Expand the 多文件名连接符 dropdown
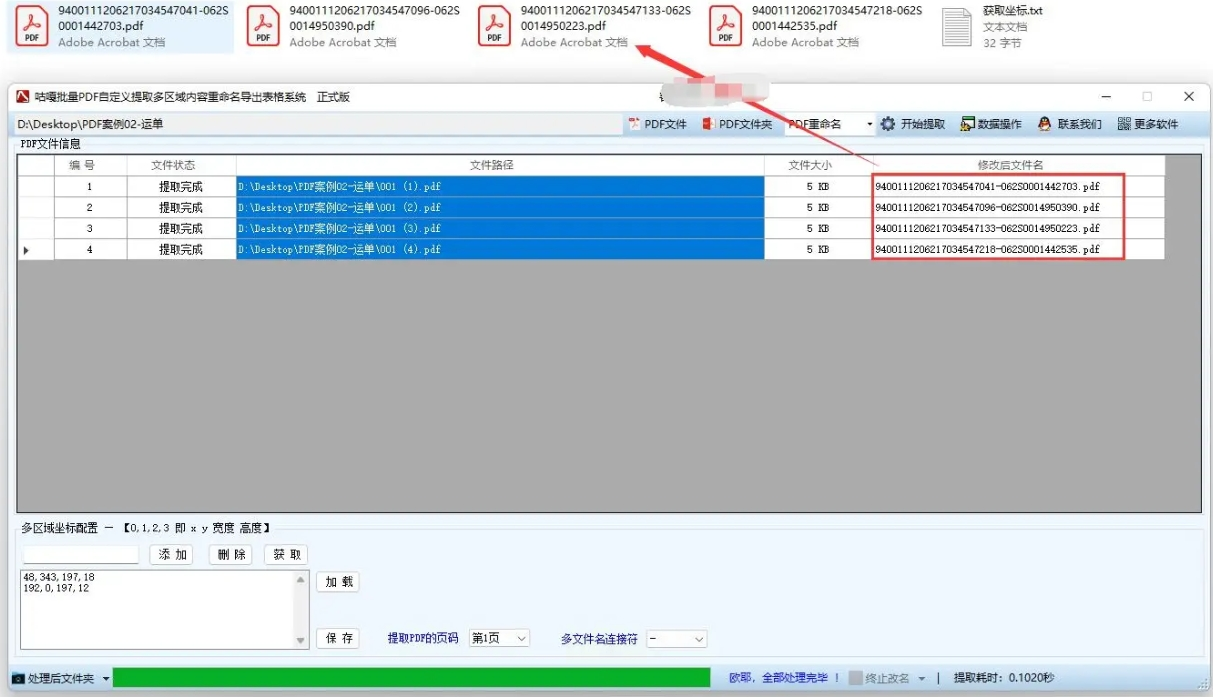1213x697 pixels. coord(677,638)
